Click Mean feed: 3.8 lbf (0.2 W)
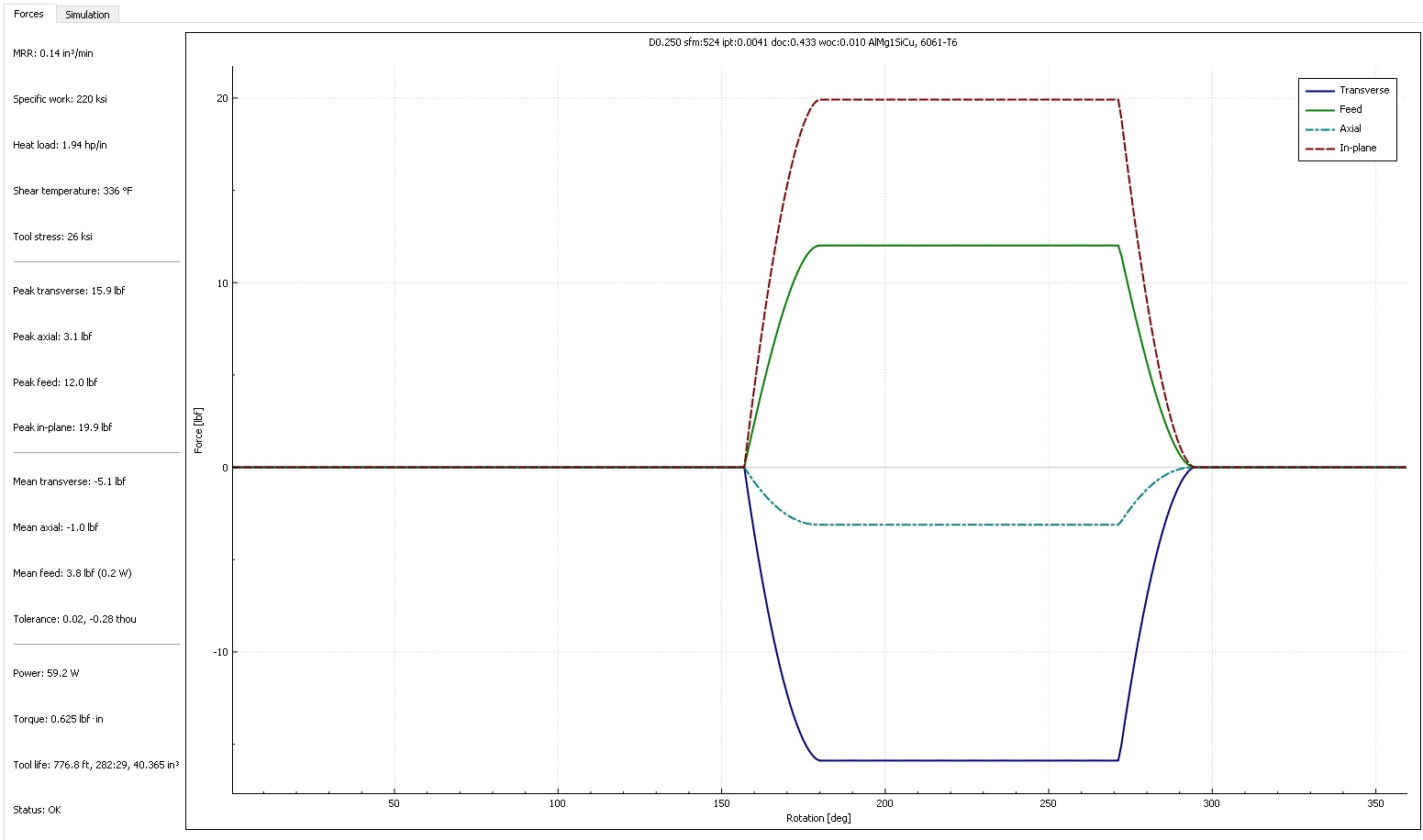The height and width of the screenshot is (840, 1423). coord(72,573)
